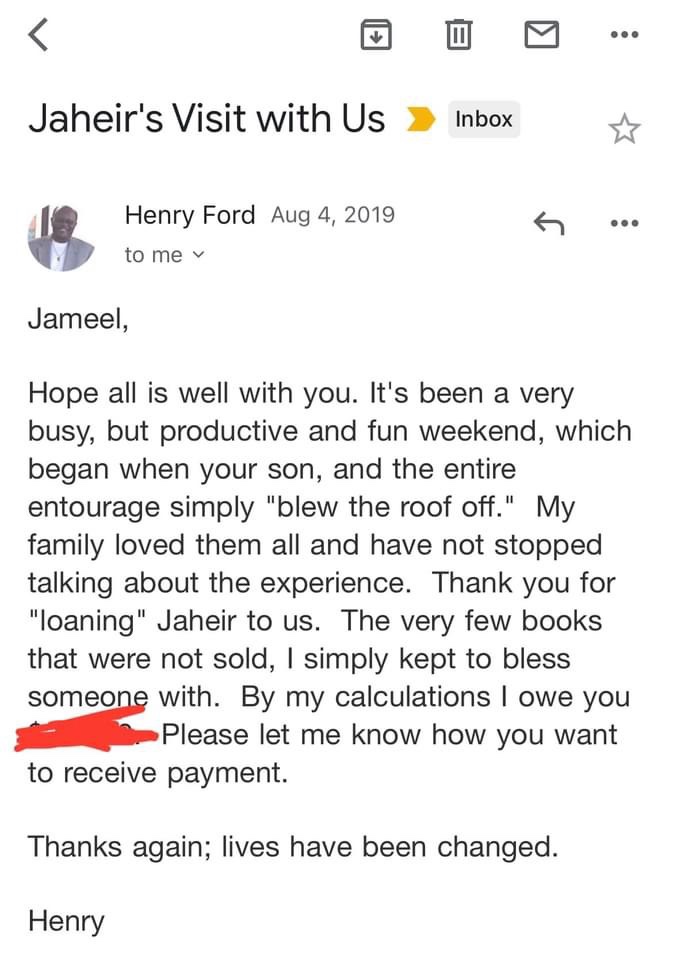
Task: Archive this email
Action: [x=374, y=36]
